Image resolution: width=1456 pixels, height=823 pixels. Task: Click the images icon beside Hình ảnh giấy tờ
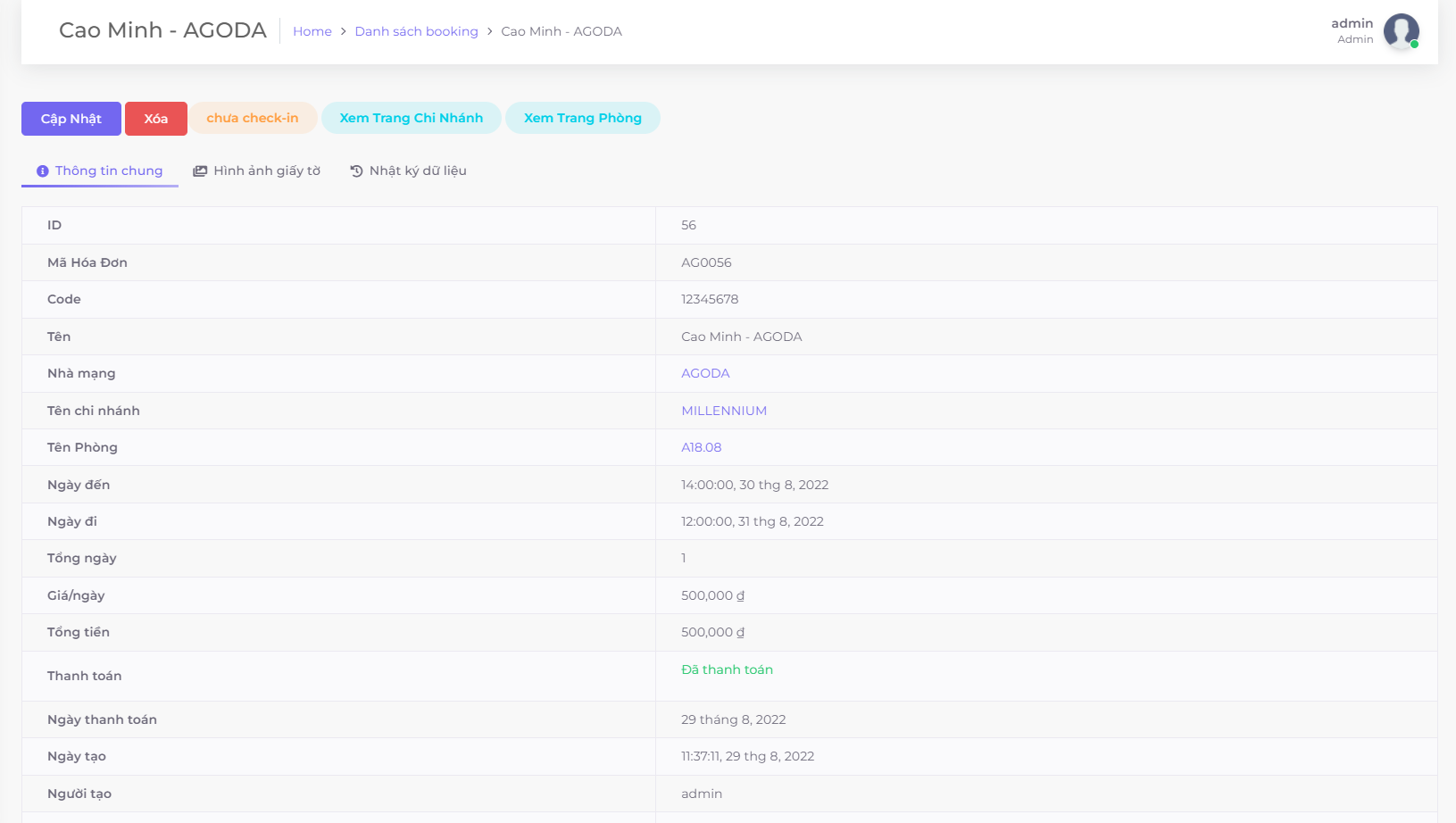200,171
